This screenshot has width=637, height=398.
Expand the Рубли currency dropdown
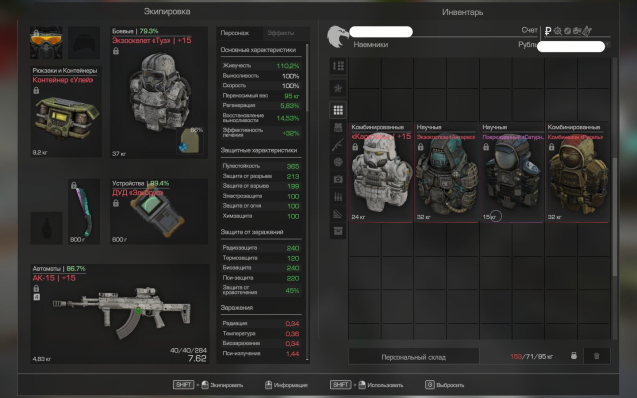(x=608, y=45)
